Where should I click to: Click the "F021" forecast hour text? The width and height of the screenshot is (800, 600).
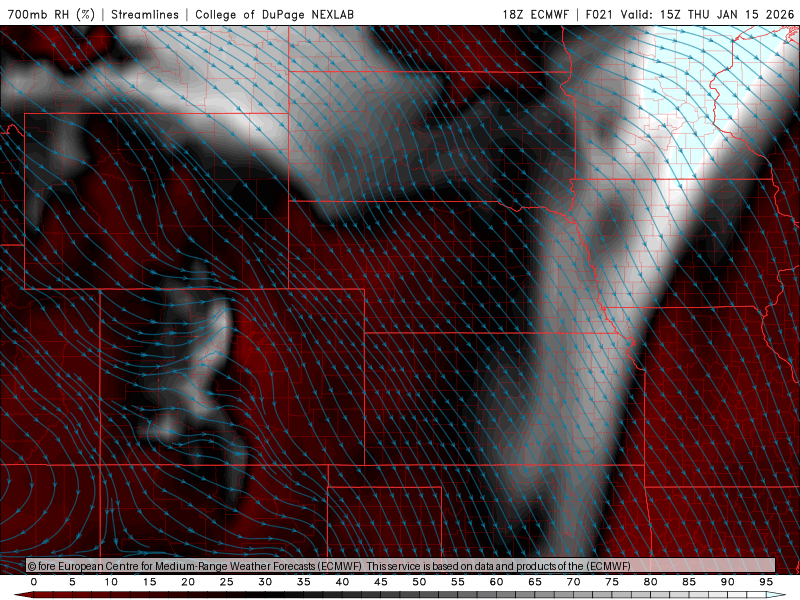[x=599, y=14]
